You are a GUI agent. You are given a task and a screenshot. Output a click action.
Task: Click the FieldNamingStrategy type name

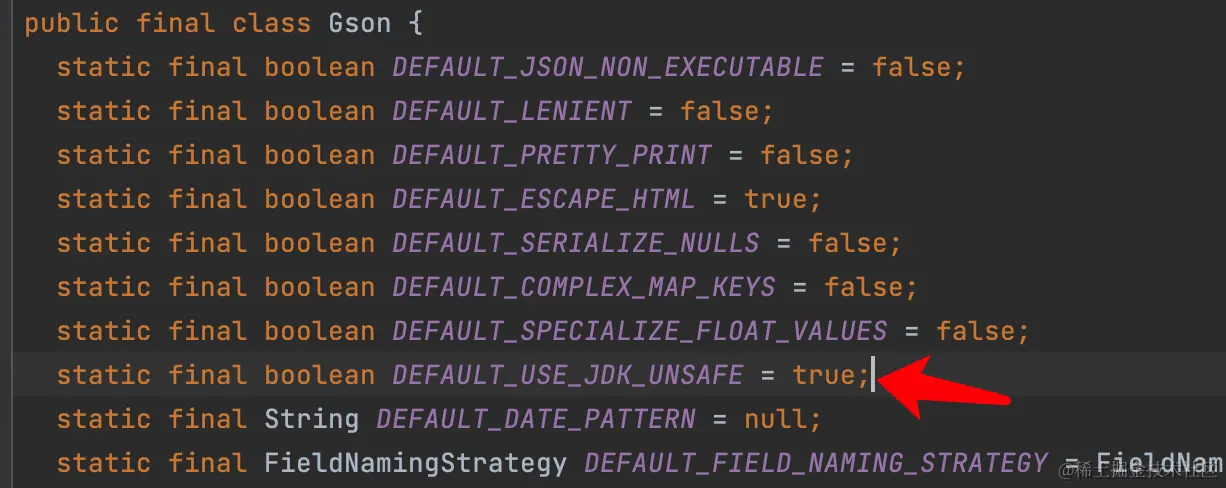point(416,463)
